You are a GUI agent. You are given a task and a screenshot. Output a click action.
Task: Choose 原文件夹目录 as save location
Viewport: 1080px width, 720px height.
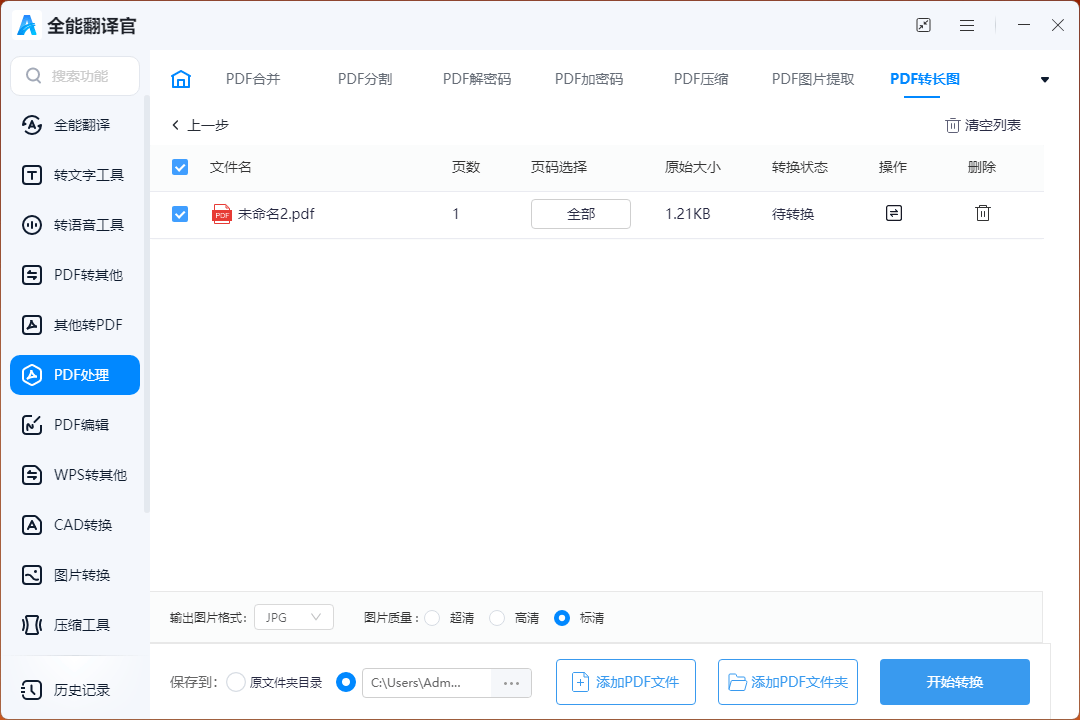[x=236, y=682]
